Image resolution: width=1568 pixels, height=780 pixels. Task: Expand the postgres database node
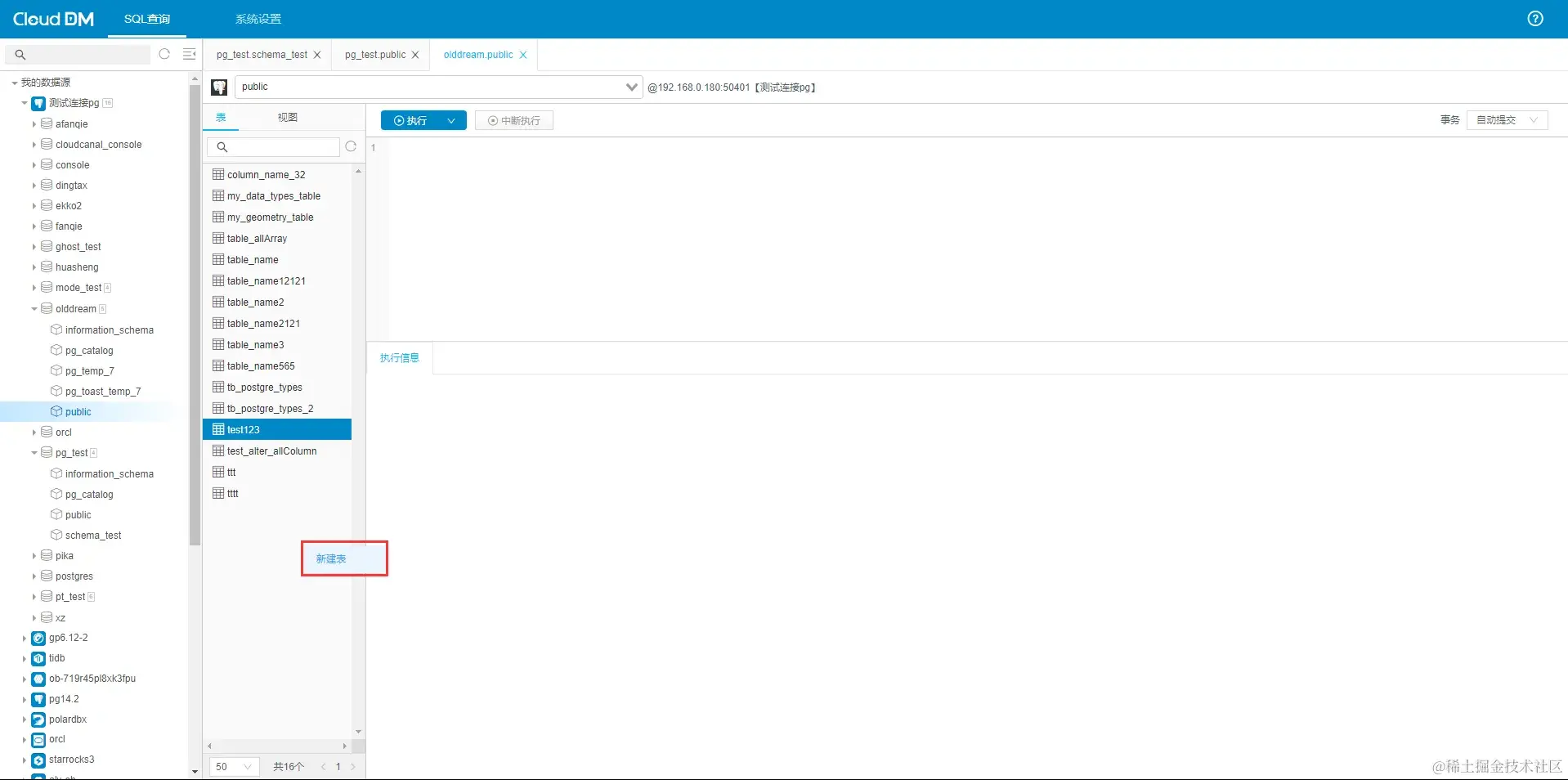34,576
